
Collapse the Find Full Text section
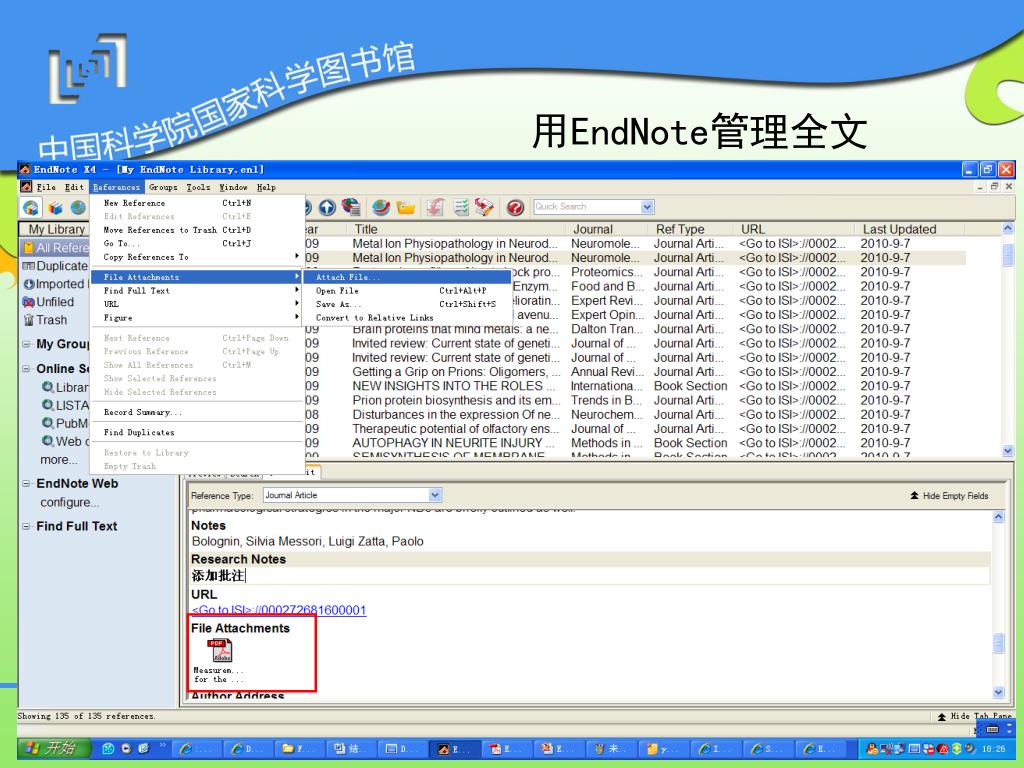[26, 526]
